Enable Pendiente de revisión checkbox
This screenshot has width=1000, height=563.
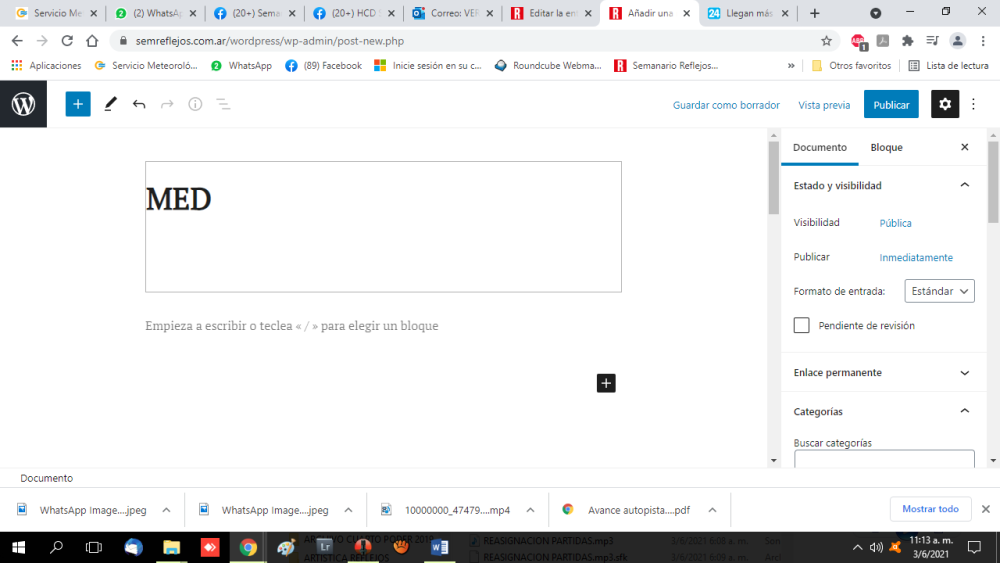[x=801, y=325]
